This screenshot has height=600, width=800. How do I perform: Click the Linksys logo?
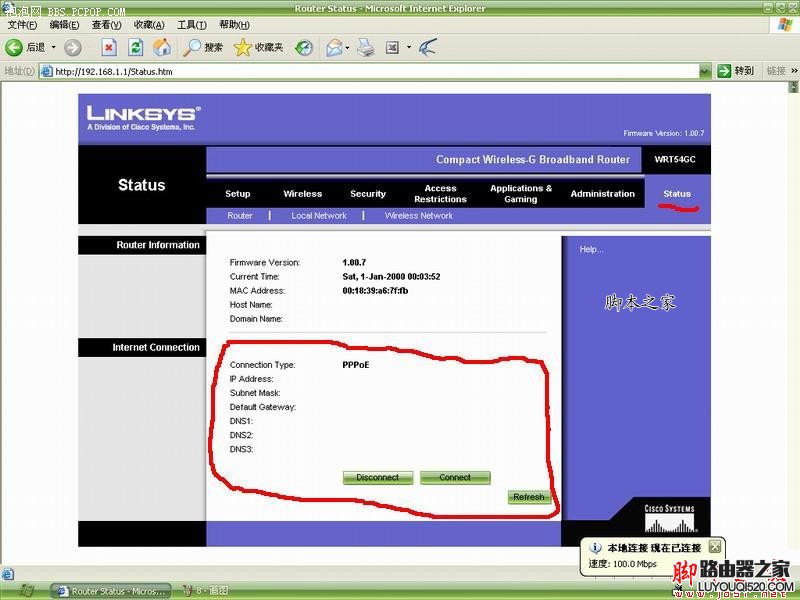(143, 117)
